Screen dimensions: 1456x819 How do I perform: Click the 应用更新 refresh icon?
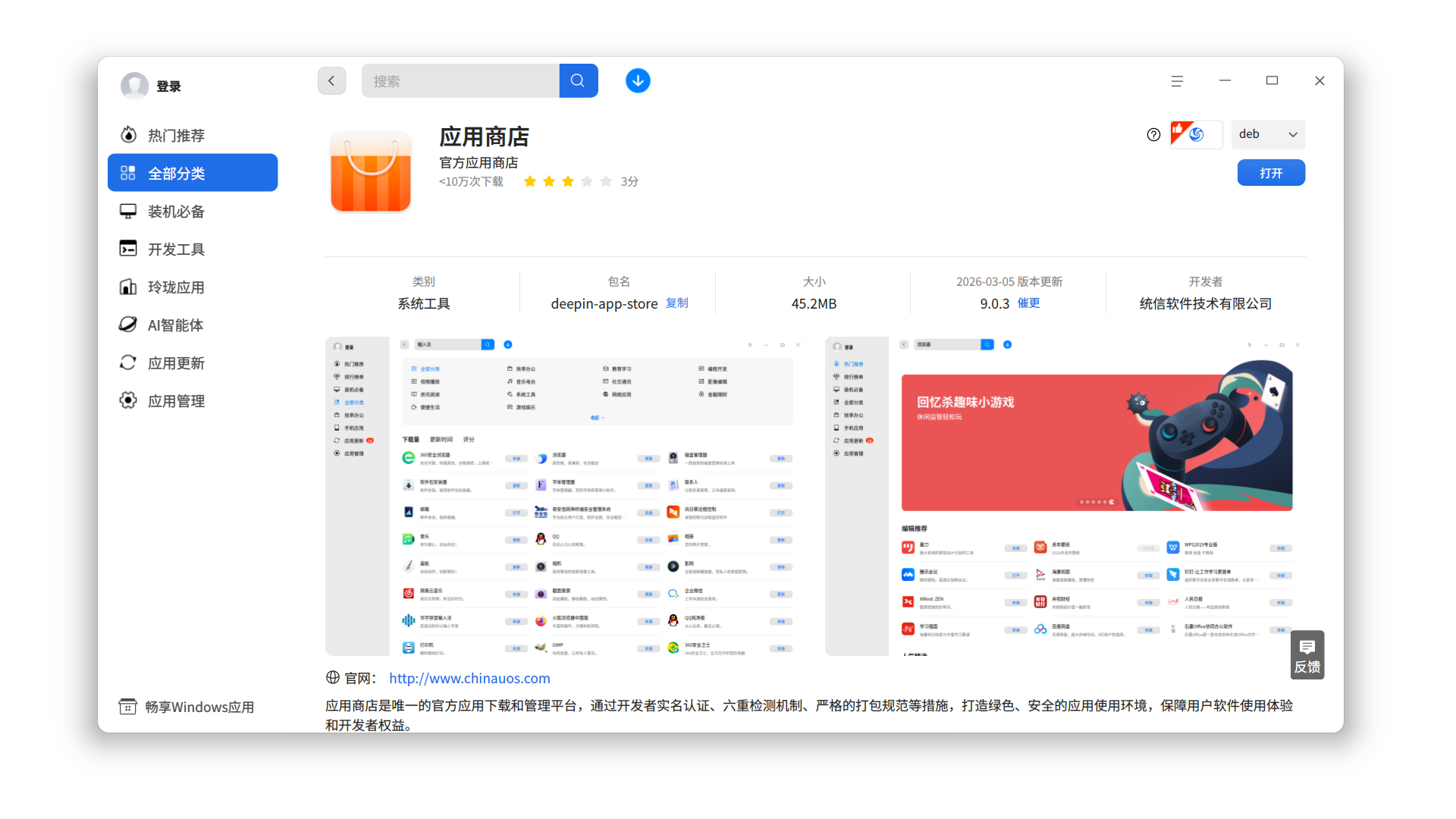(128, 362)
